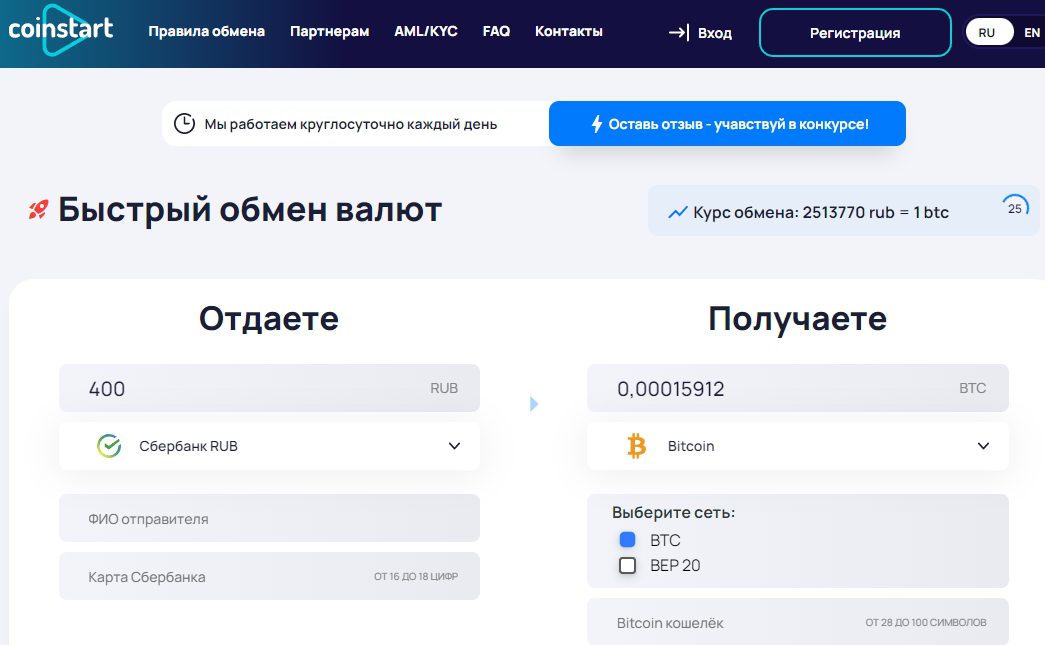Open the Bitcoin currency dropdown
Screen dimensions: 1045x645
click(983, 446)
